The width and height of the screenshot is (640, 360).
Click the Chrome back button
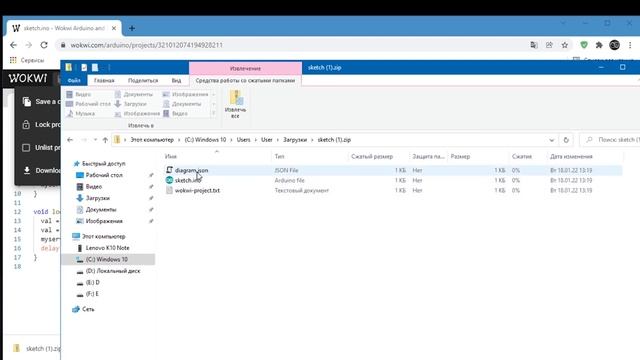point(13,45)
